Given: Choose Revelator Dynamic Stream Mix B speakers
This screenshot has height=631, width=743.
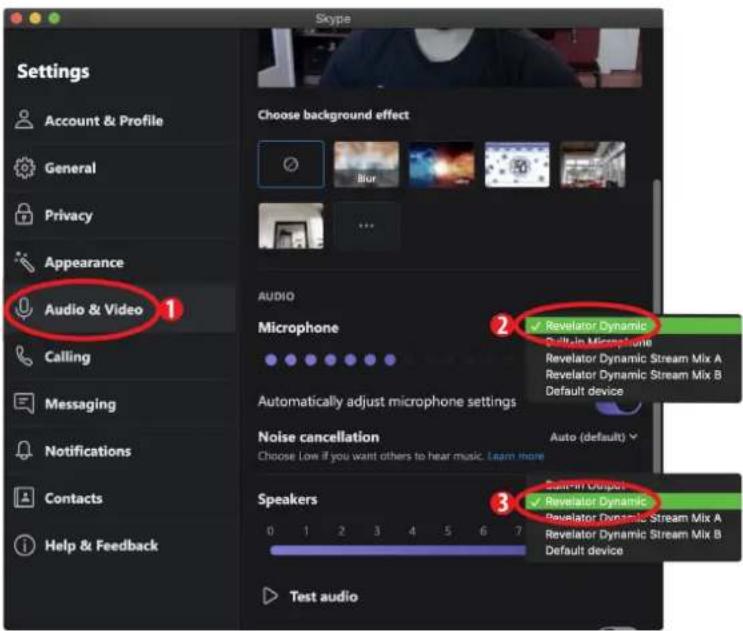Looking at the screenshot, I should (634, 534).
